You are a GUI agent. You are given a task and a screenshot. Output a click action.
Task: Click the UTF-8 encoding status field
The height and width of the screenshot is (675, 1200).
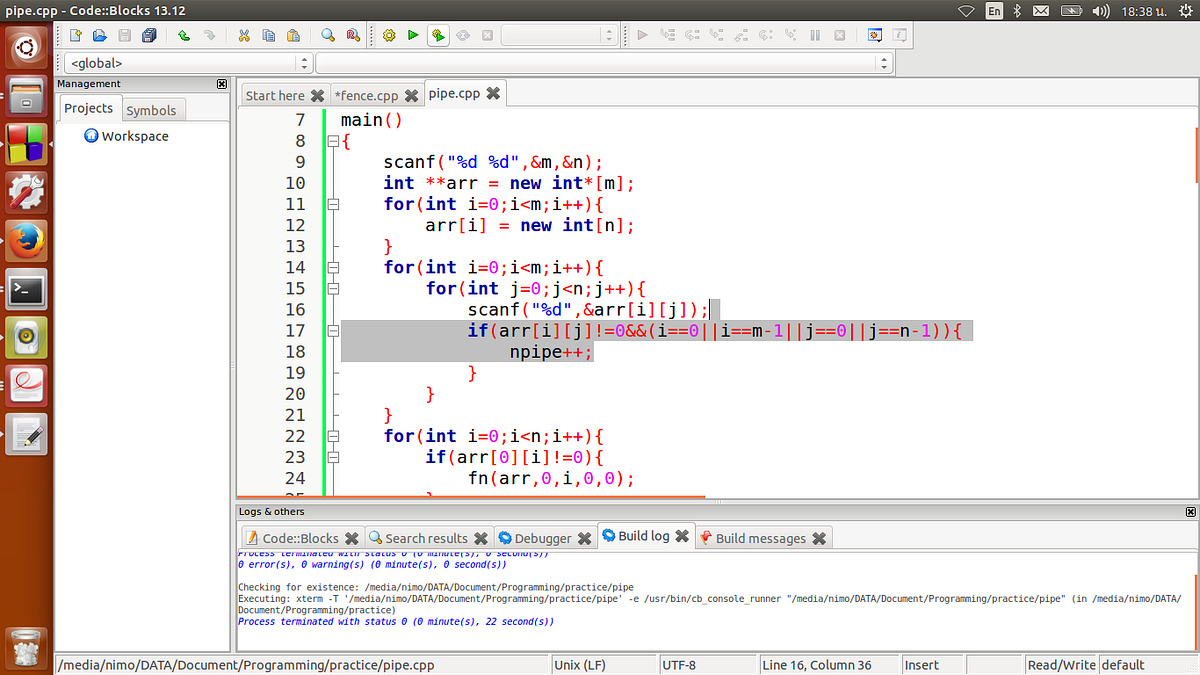pos(707,665)
